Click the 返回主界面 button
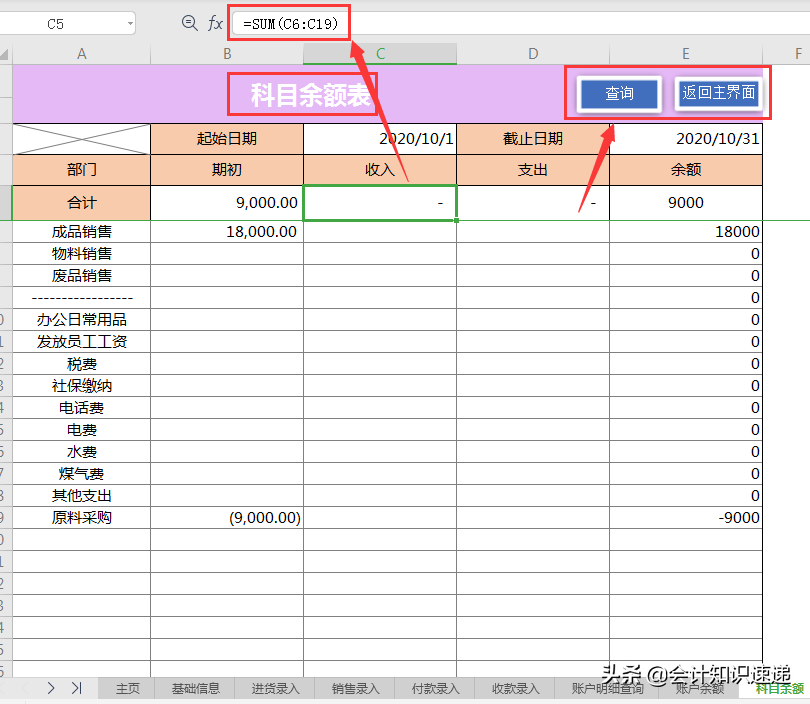 coord(719,93)
